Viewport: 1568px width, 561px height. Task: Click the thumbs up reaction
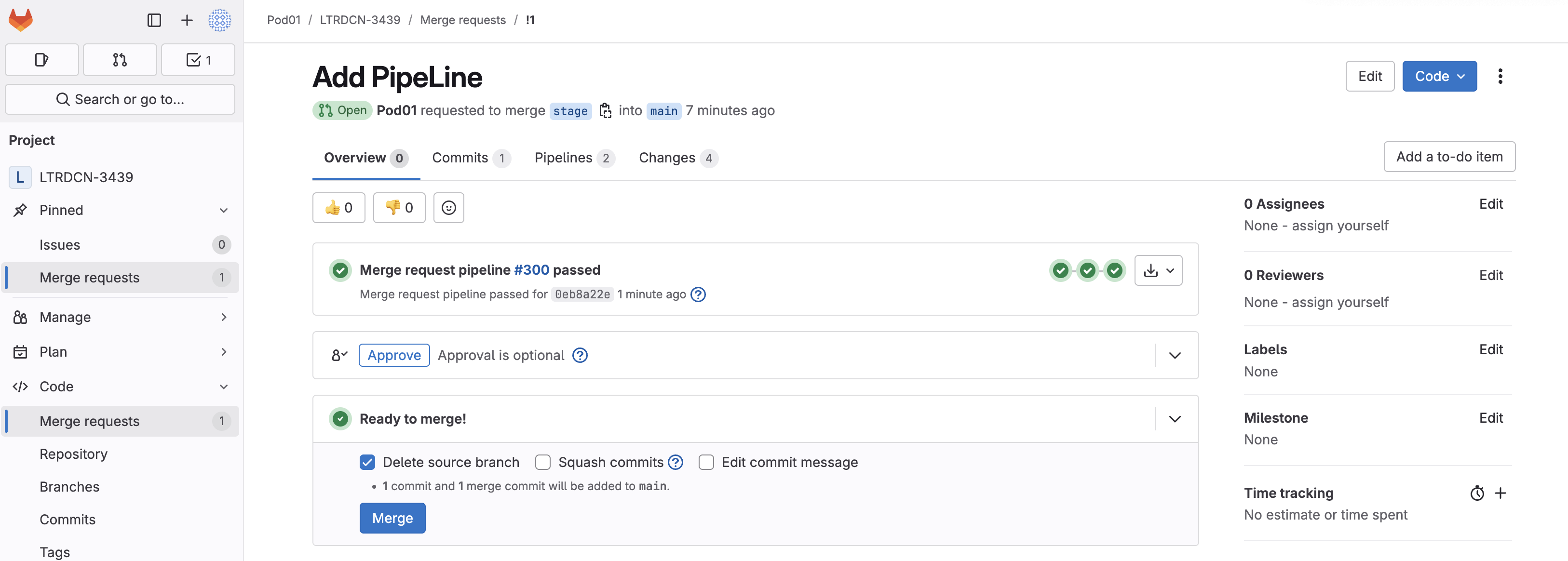338,208
